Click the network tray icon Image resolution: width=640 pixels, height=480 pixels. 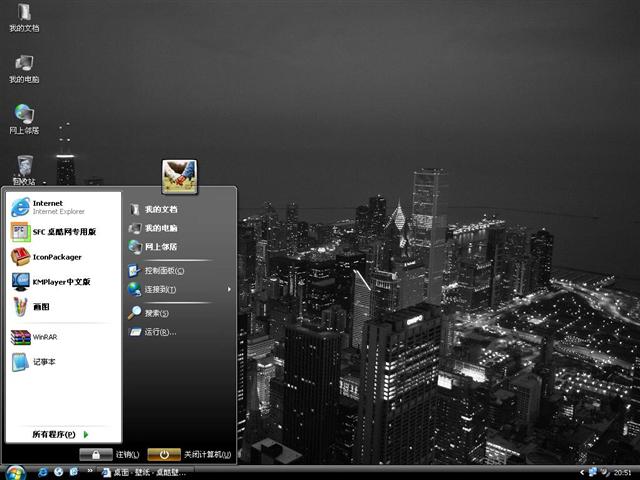pyautogui.click(x=593, y=472)
